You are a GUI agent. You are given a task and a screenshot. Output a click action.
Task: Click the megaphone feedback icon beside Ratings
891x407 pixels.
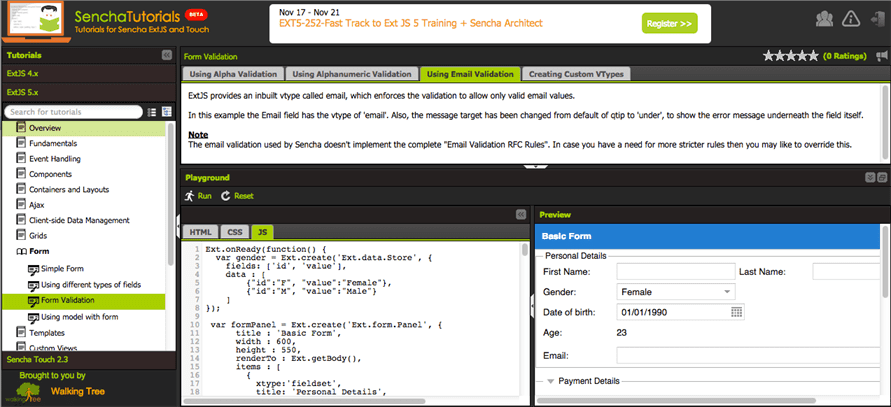point(881,56)
